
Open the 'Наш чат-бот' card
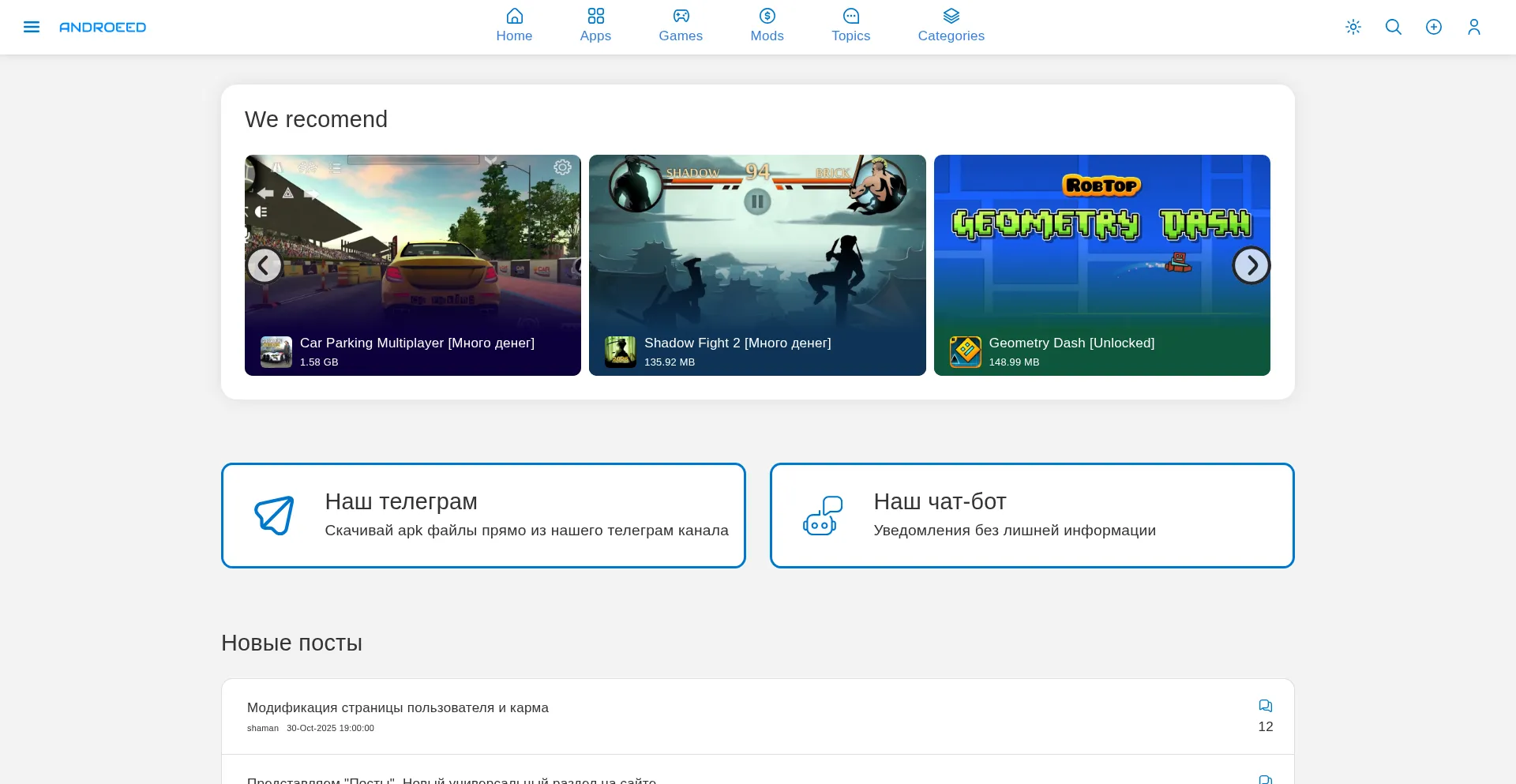click(x=1032, y=515)
